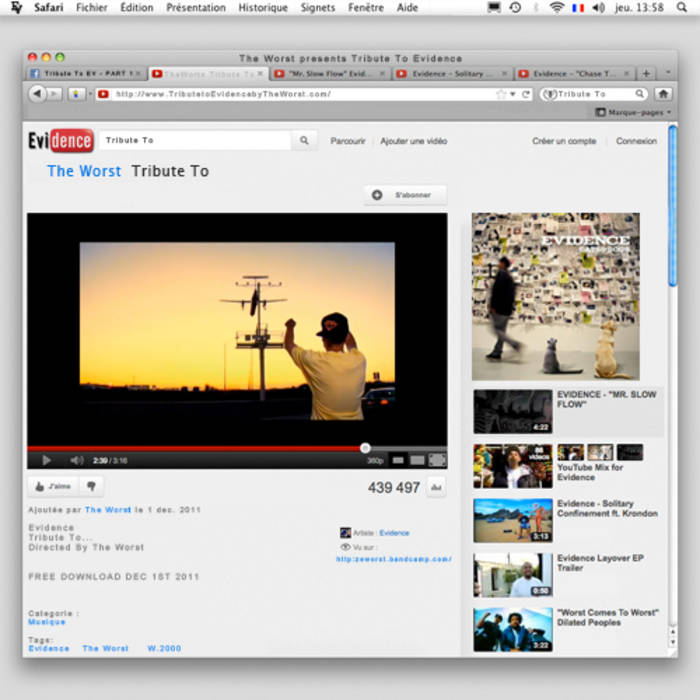Open video statistics chart icon
Image resolution: width=700 pixels, height=700 pixels.
[x=436, y=487]
